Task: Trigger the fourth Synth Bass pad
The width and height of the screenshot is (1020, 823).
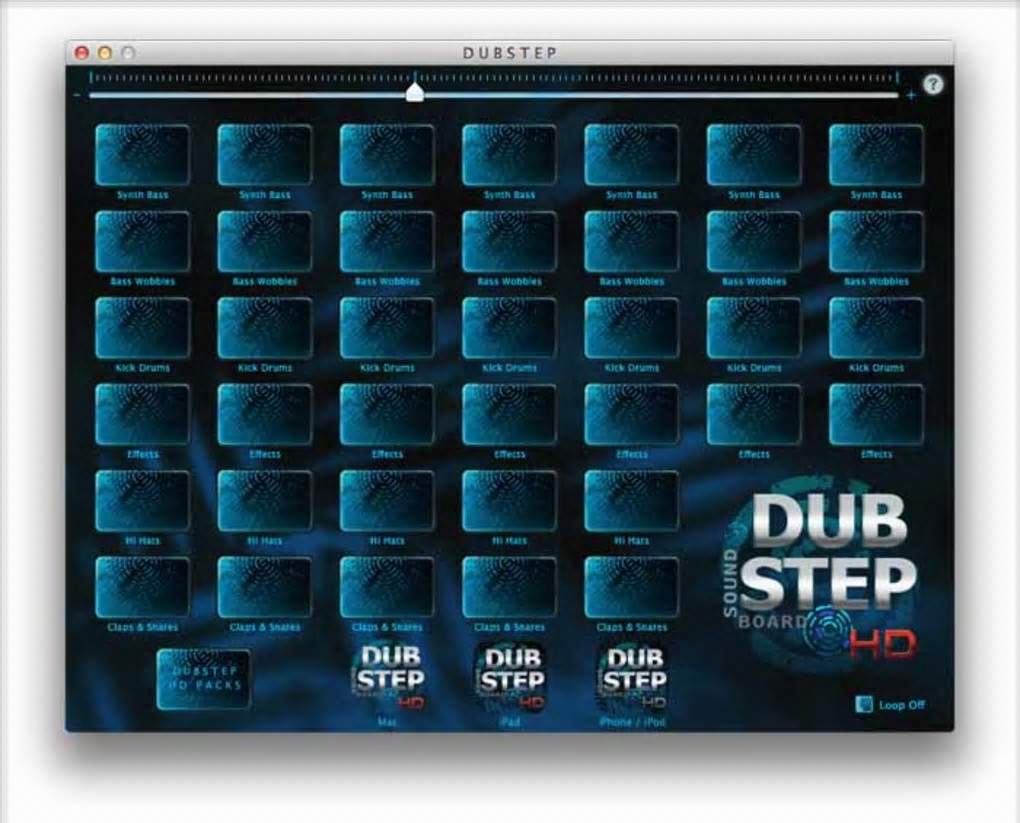Action: 509,155
